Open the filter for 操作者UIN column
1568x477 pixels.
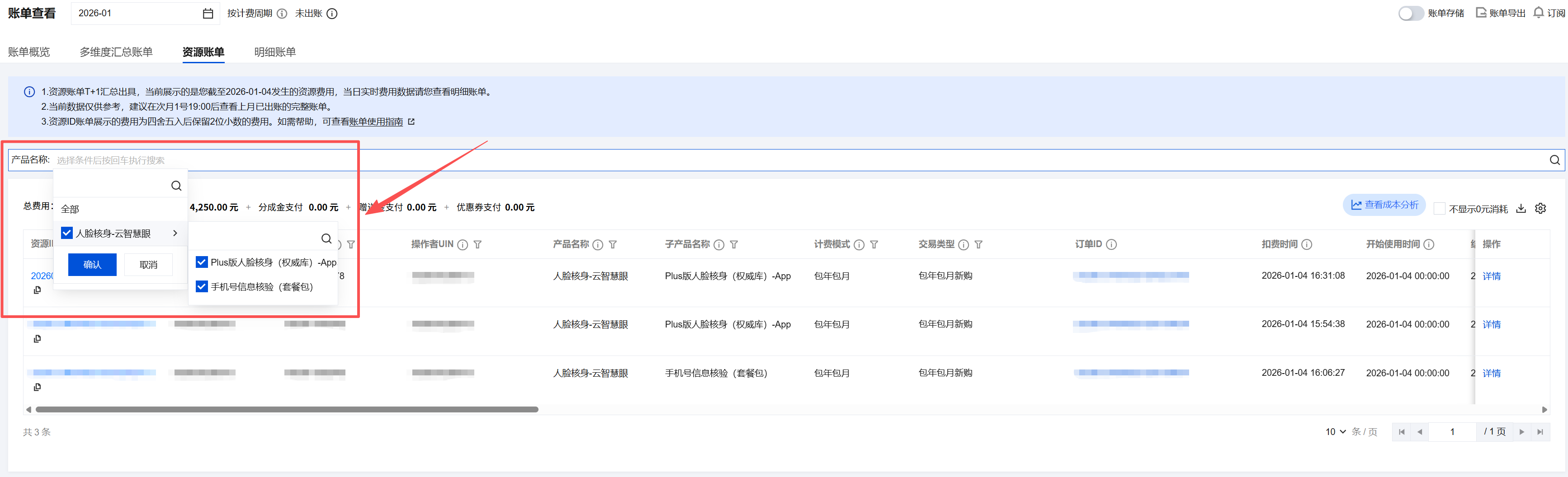coord(478,244)
